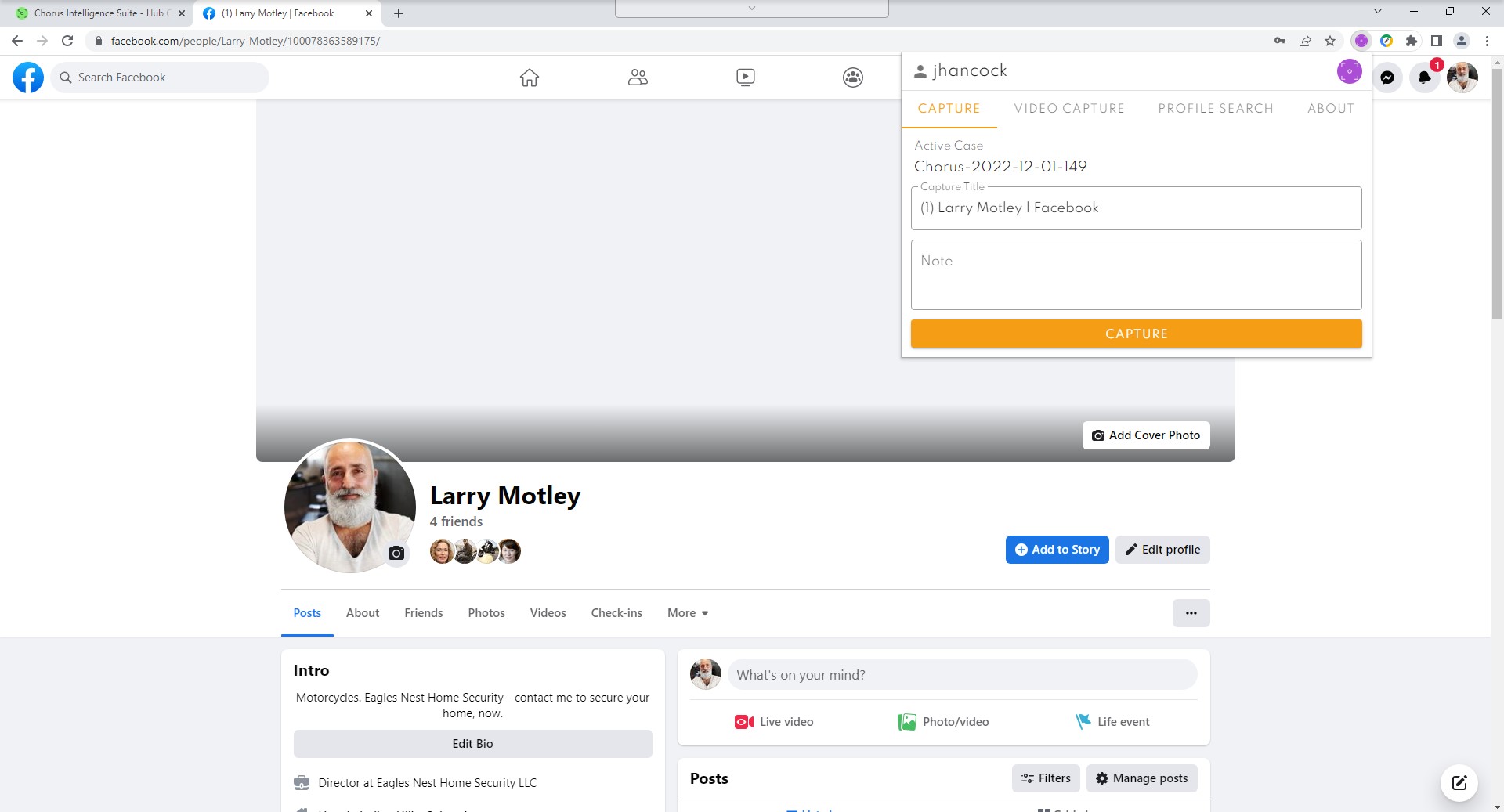Screen dimensions: 1504x812
Task: Click the Chorus purple extension icon in toolbar
Action: pyautogui.click(x=1361, y=41)
